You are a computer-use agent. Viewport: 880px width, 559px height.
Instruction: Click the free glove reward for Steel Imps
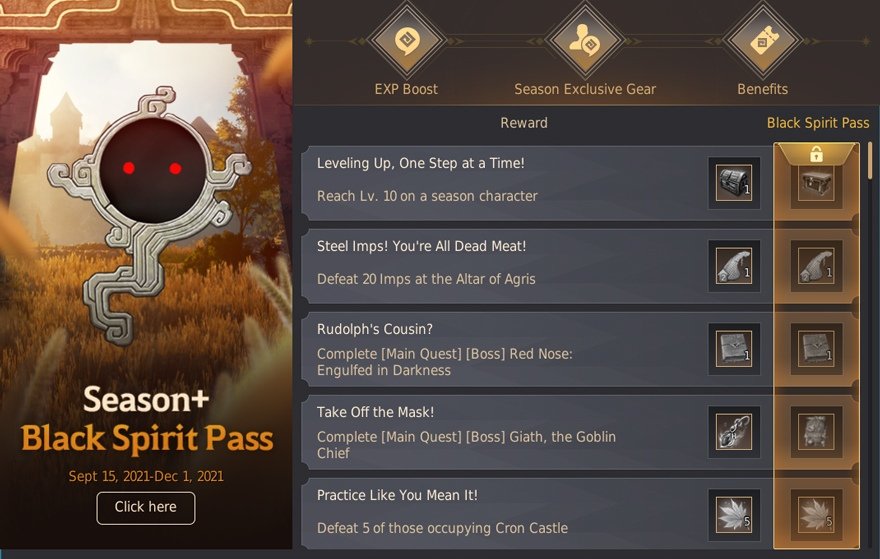pyautogui.click(x=734, y=266)
